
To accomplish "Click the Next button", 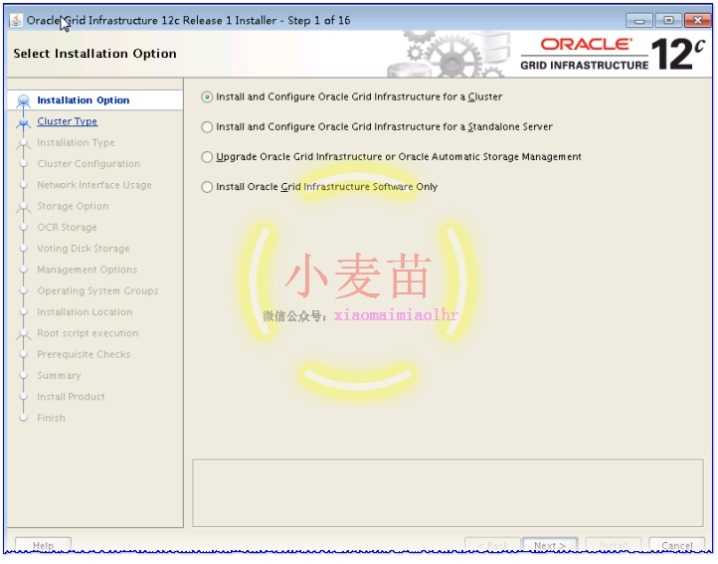I will pyautogui.click(x=550, y=545).
